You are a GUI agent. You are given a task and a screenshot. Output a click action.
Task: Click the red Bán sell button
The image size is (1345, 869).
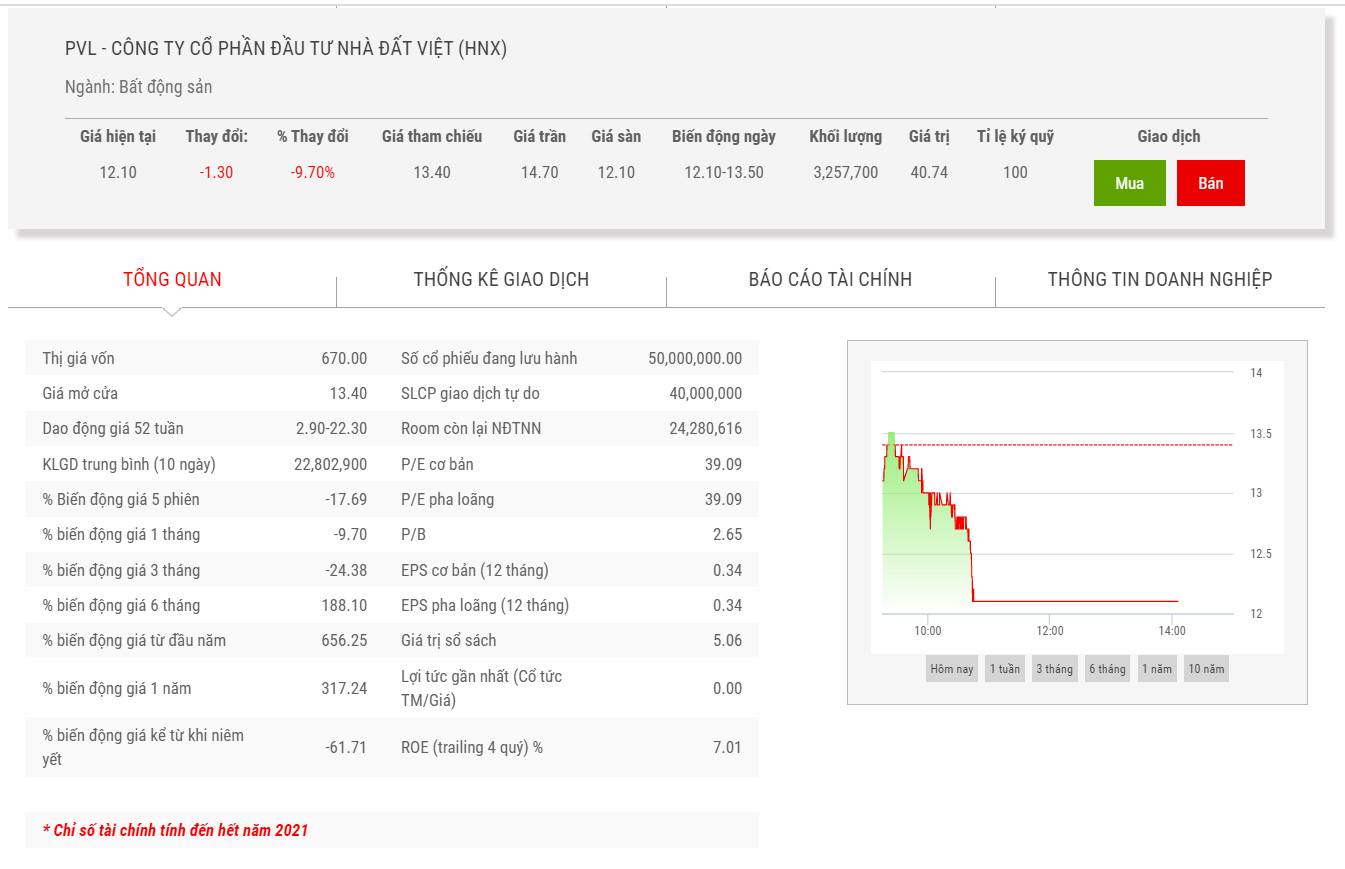tap(1210, 183)
